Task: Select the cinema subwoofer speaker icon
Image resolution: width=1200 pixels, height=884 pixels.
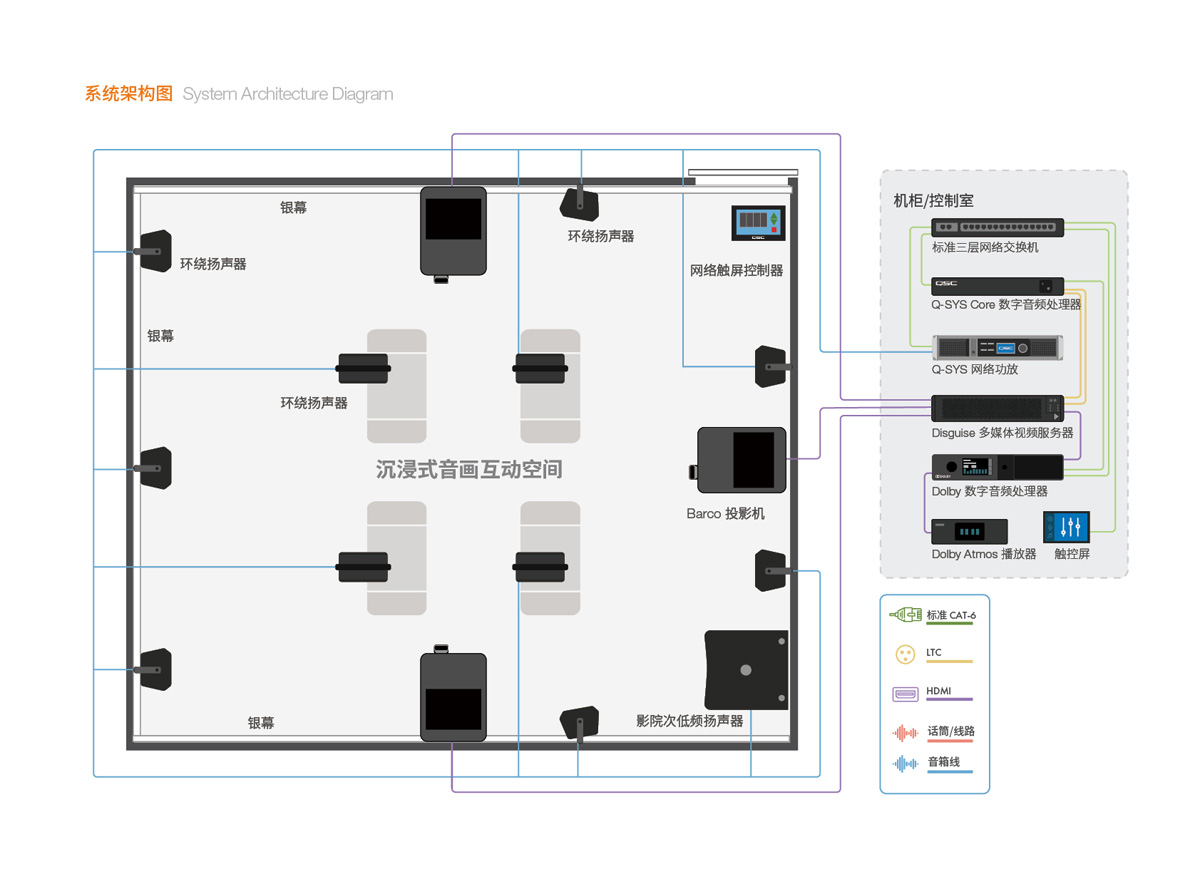Action: 746,670
